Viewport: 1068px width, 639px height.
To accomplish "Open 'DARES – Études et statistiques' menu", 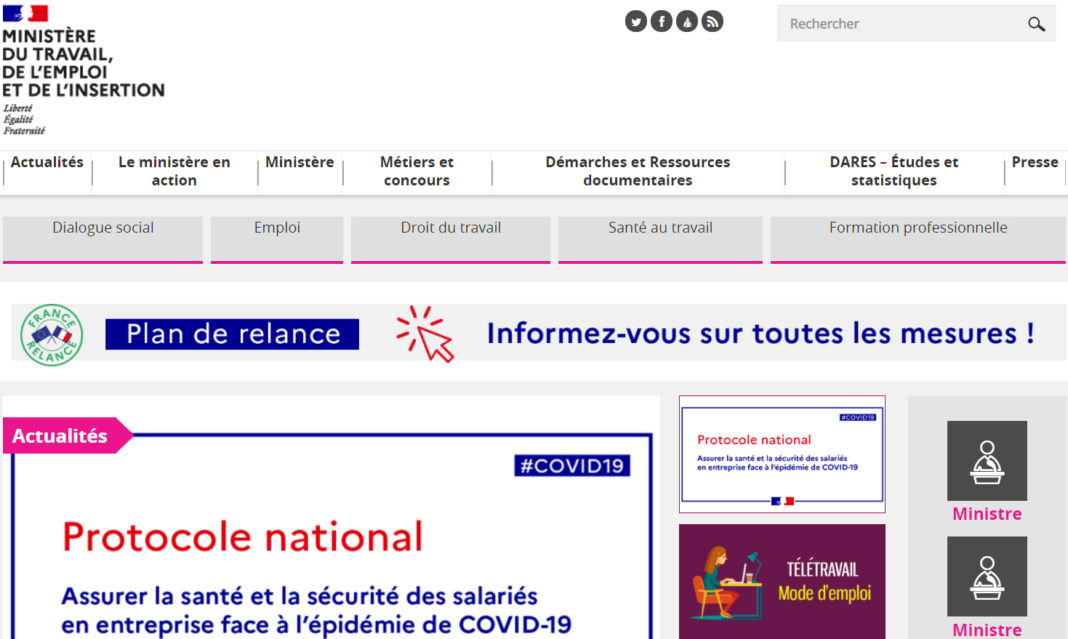I will (x=894, y=171).
